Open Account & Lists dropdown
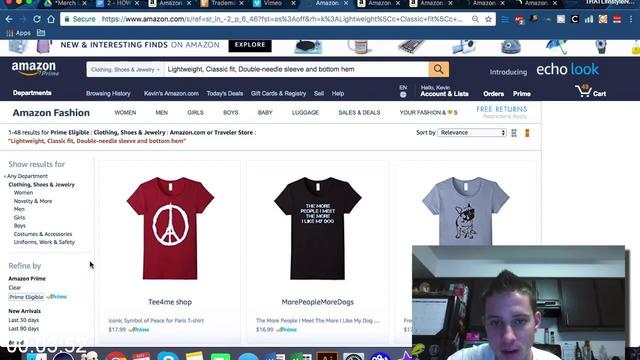 point(444,91)
